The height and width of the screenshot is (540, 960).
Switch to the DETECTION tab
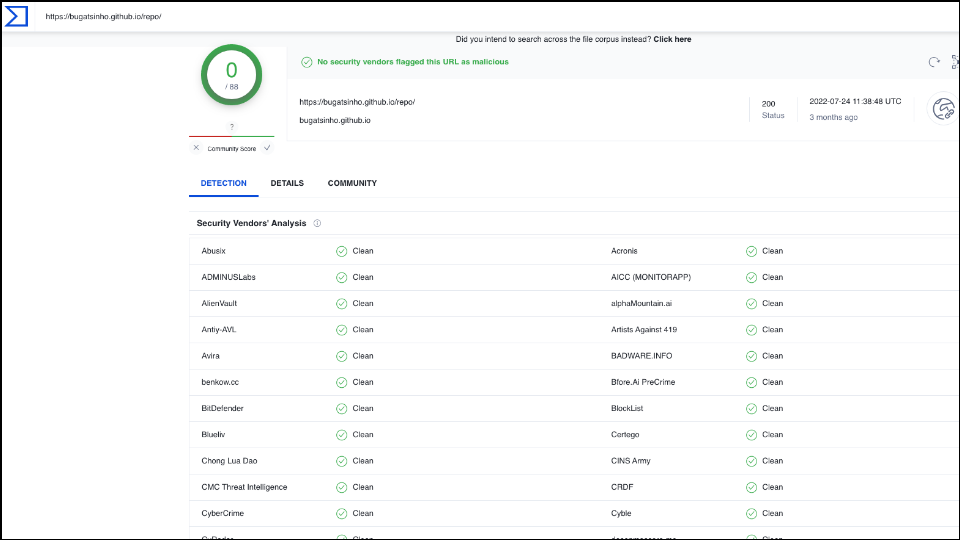(x=223, y=183)
